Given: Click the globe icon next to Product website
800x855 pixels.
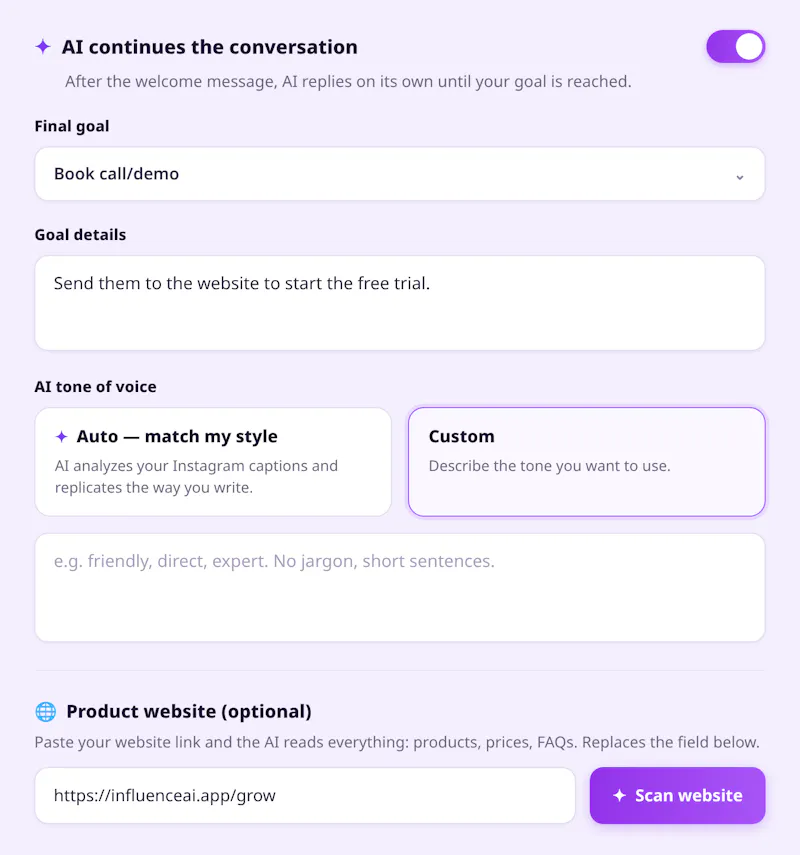Looking at the screenshot, I should coord(46,712).
